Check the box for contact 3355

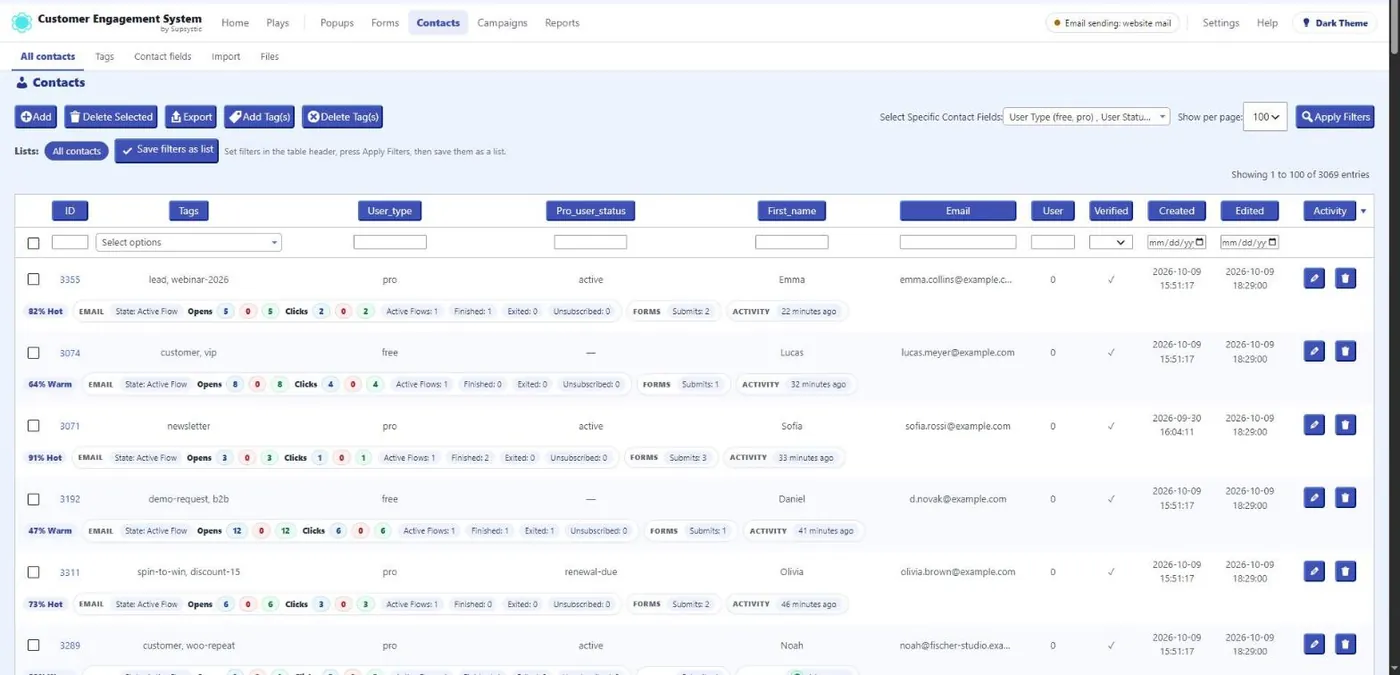coord(33,279)
